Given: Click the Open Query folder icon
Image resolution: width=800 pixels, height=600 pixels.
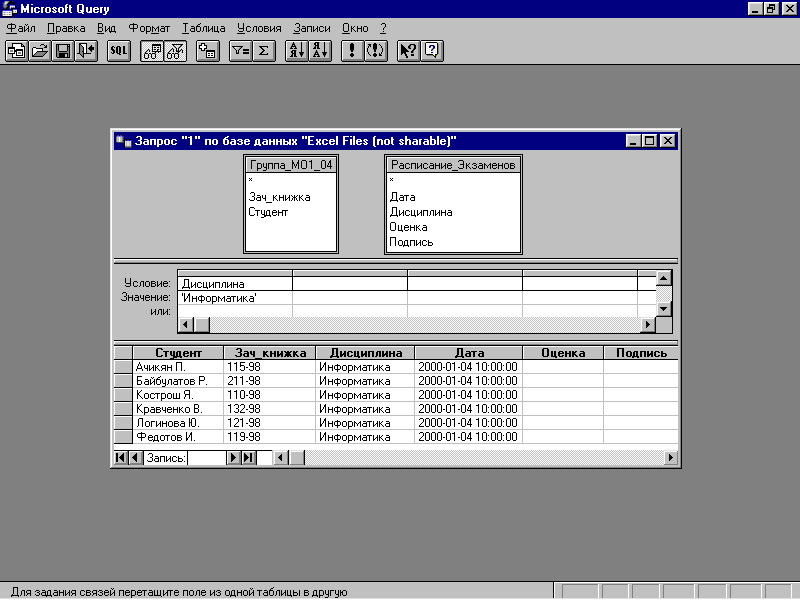Looking at the screenshot, I should (x=39, y=52).
